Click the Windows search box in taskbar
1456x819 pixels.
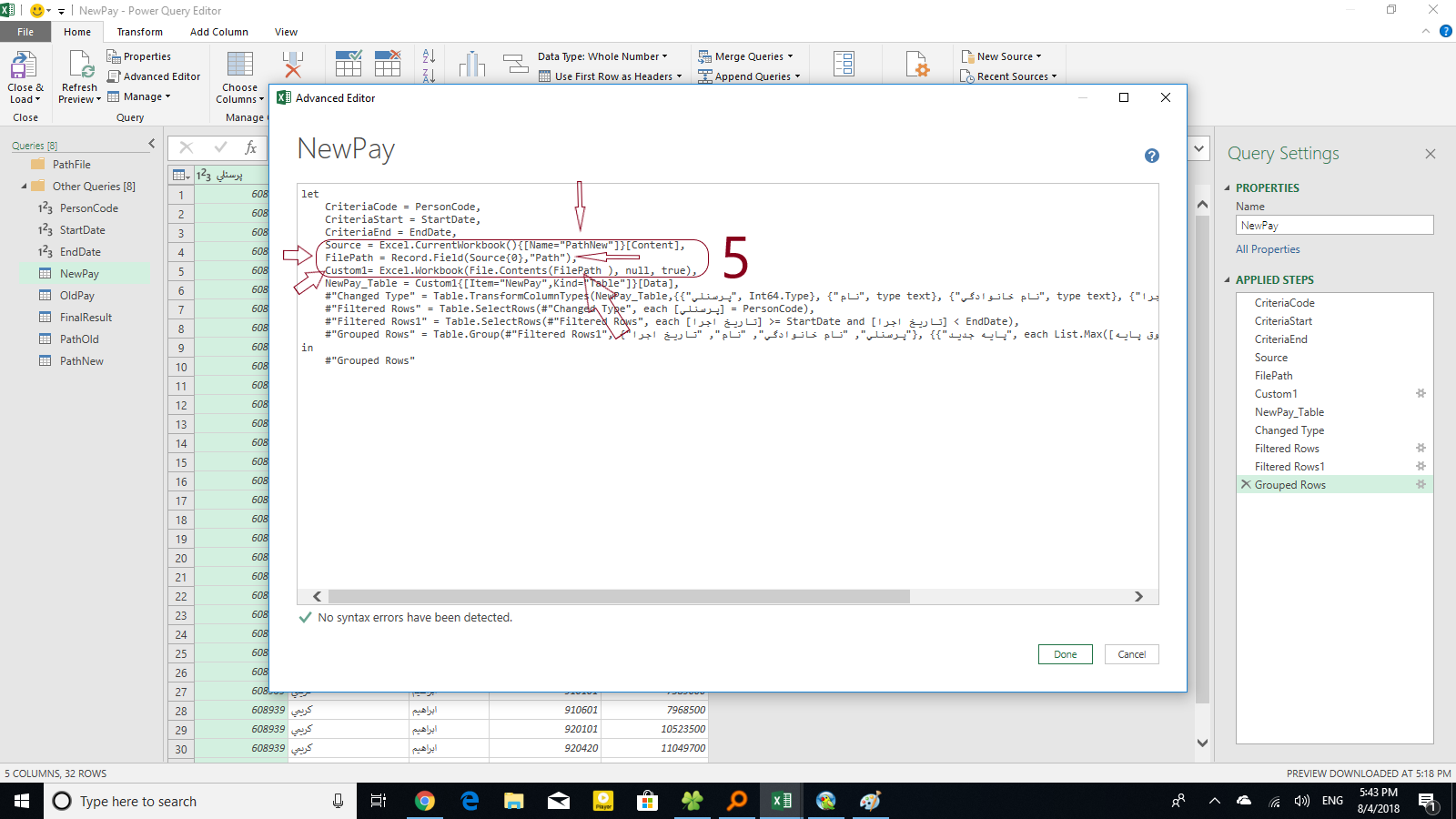198,801
